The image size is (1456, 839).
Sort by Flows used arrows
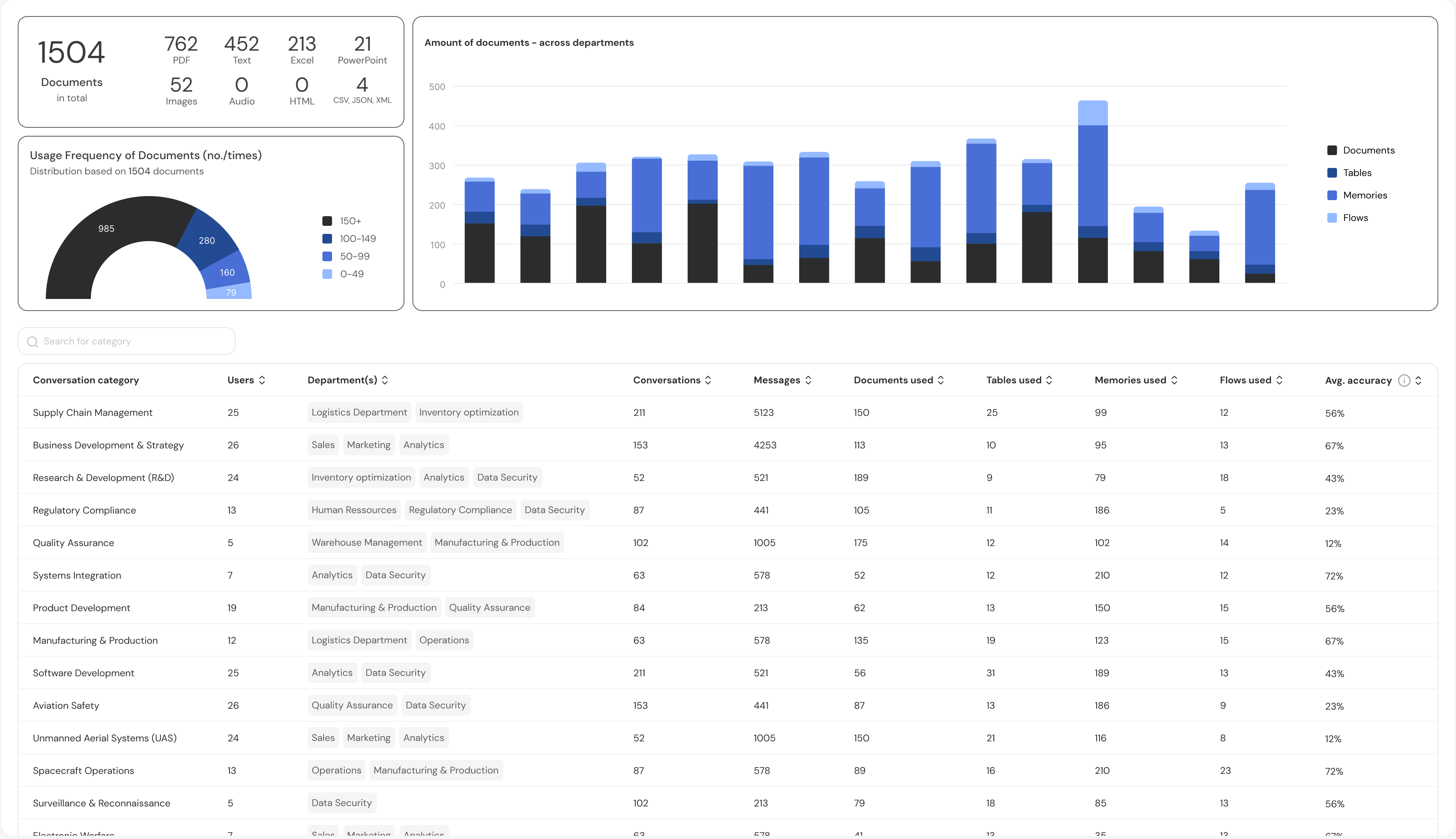1279,380
